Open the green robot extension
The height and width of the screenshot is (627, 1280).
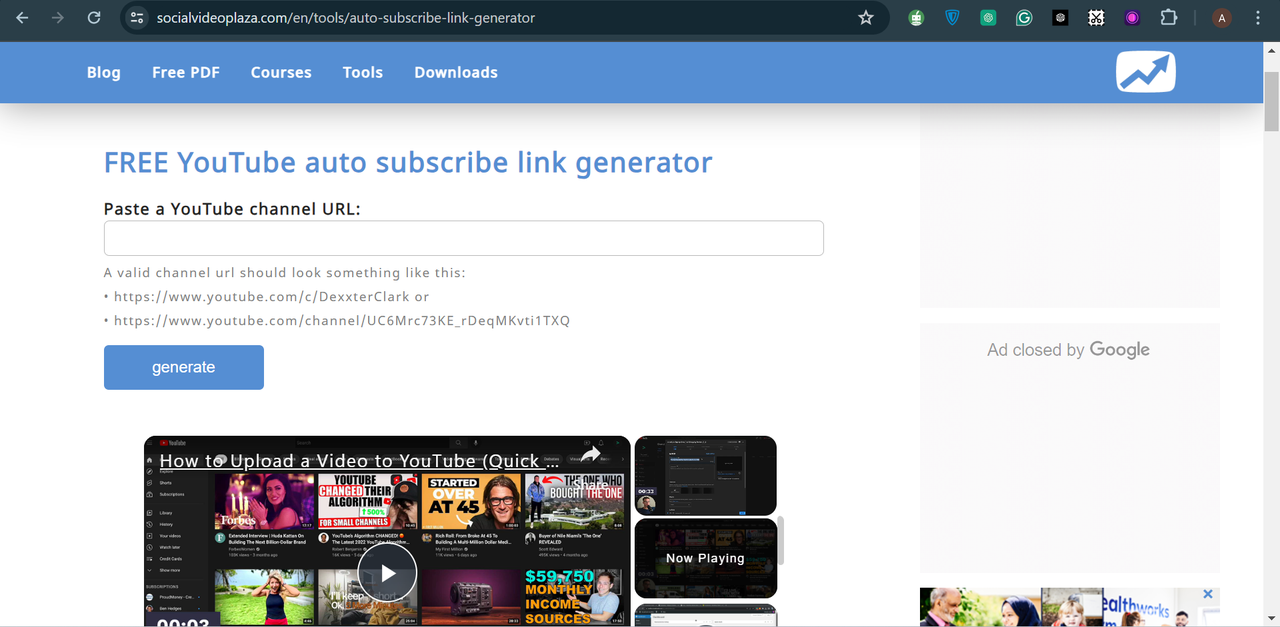(916, 18)
